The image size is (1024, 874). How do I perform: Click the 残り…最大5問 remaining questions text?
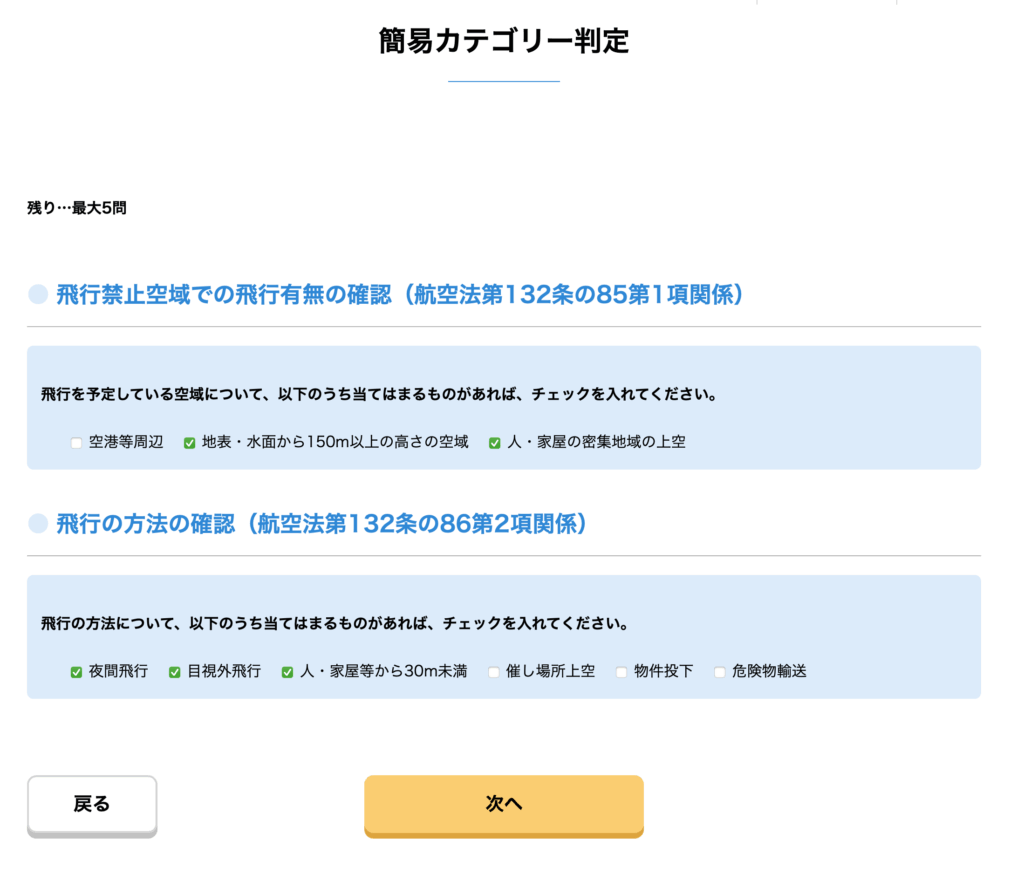tap(76, 209)
